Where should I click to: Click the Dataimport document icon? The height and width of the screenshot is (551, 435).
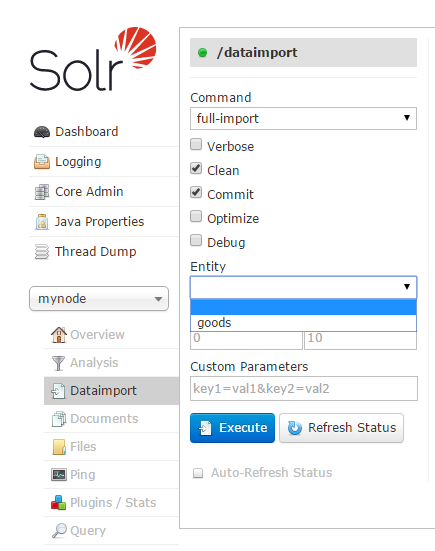coord(58,391)
